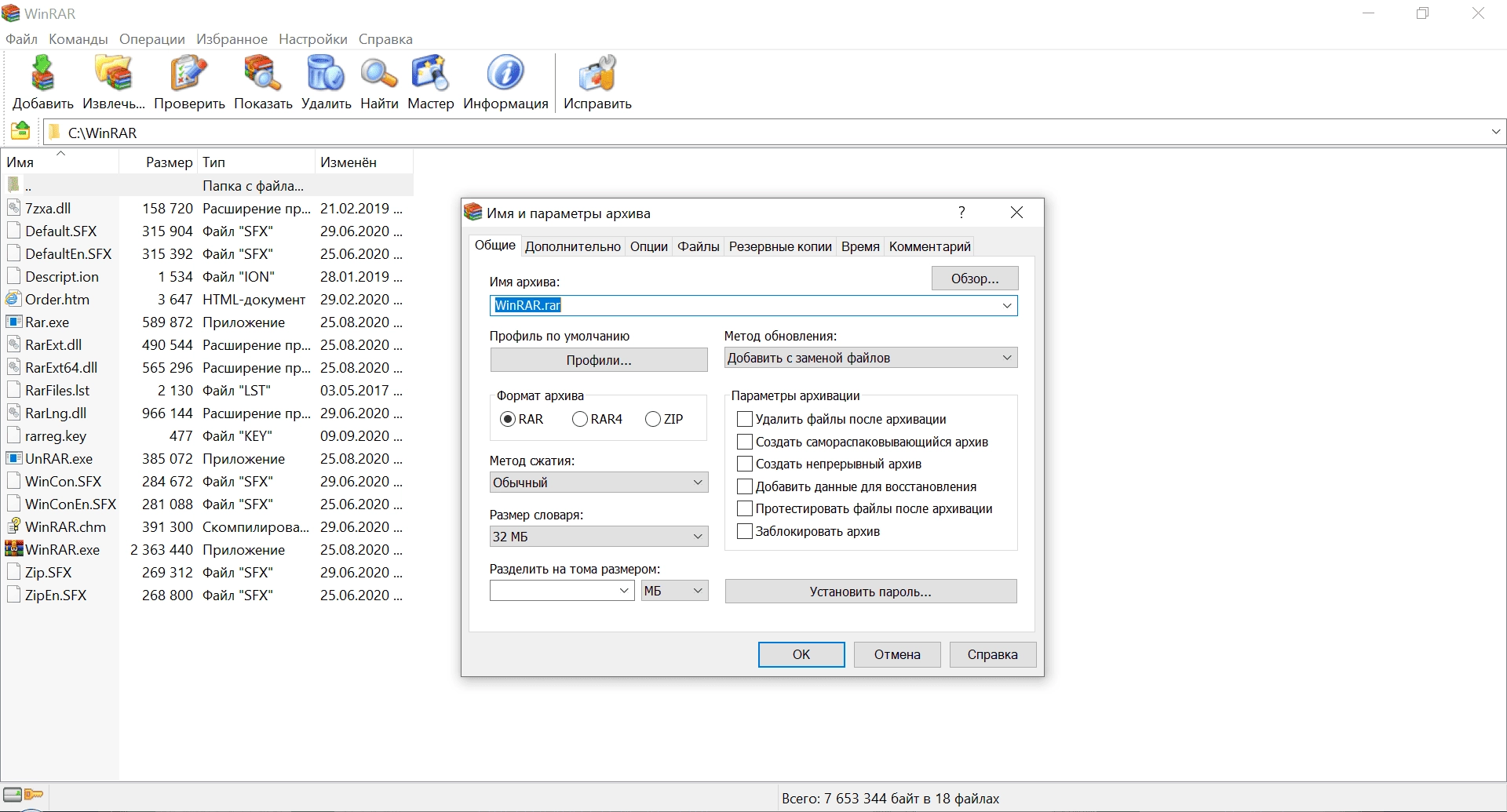
Task: Sort by the Размер column header
Action: tap(158, 162)
